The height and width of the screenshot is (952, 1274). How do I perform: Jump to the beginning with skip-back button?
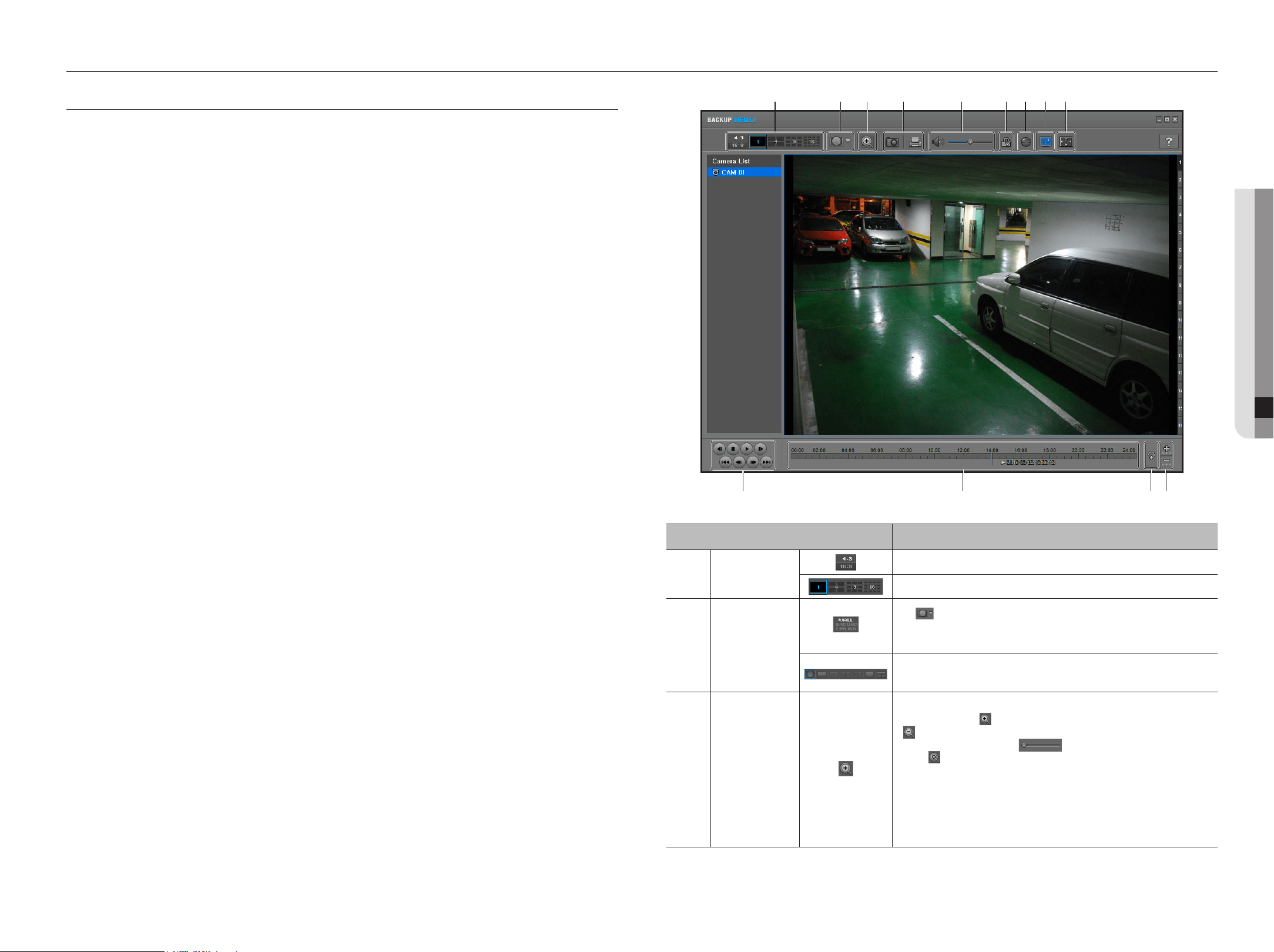coord(726,462)
